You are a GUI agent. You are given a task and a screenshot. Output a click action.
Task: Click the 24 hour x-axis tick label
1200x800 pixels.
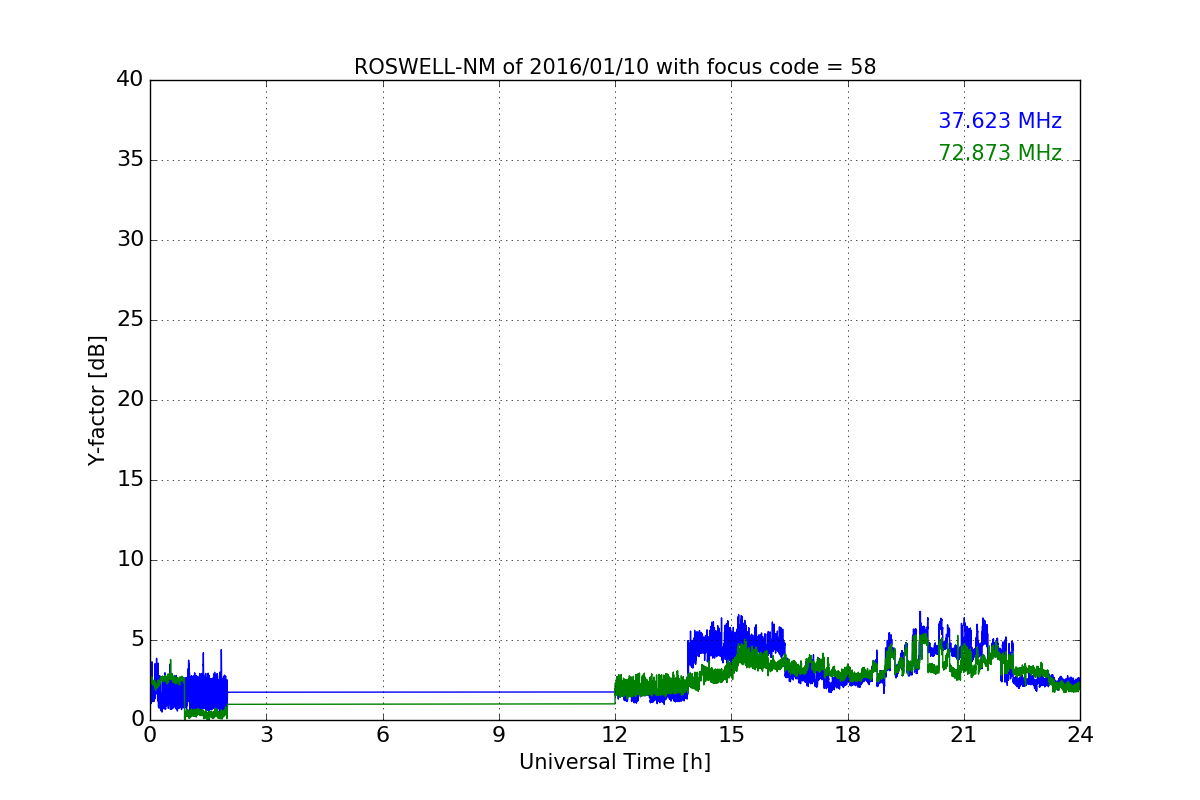(x=1080, y=735)
